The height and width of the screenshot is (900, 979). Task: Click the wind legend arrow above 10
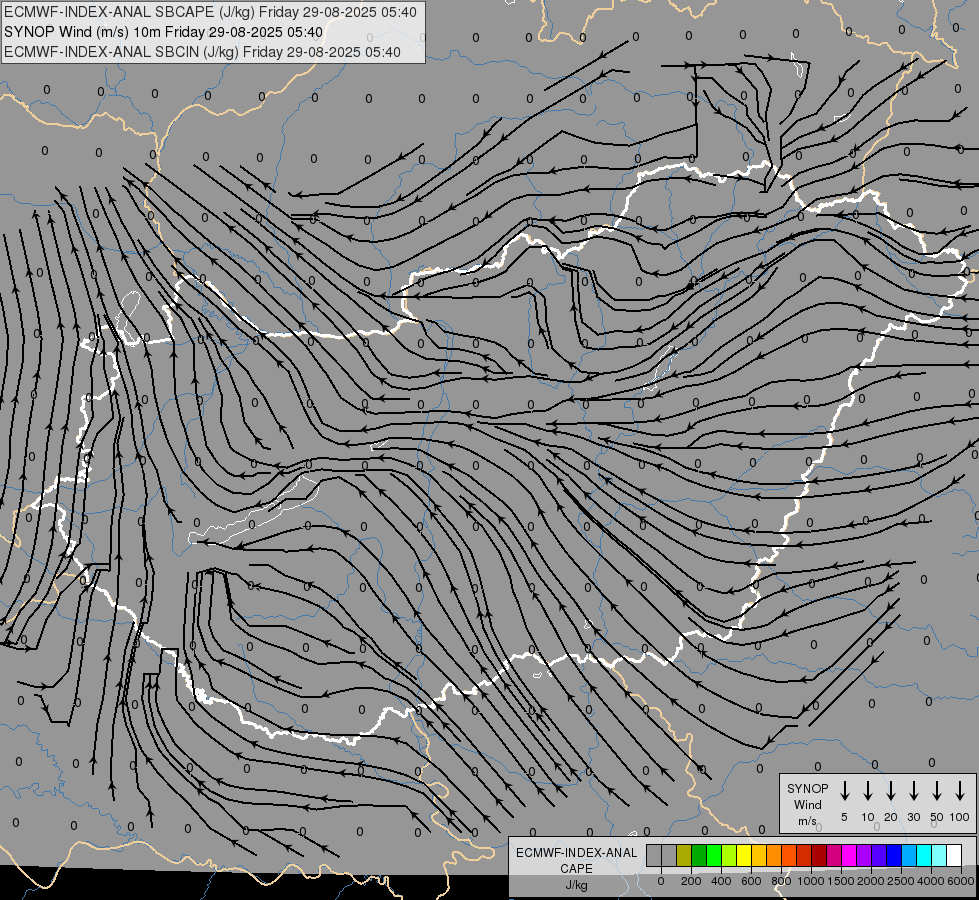point(868,791)
